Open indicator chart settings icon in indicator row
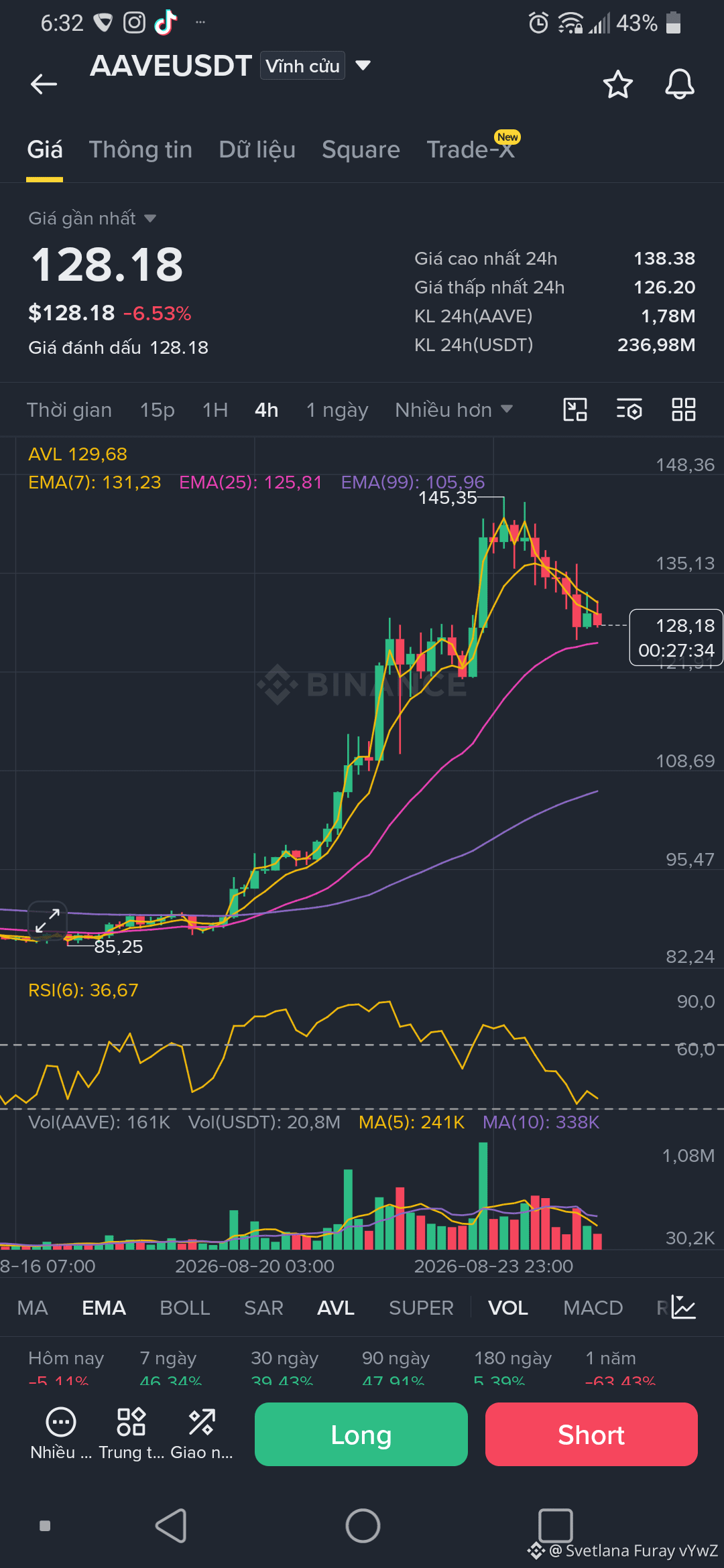 click(x=684, y=1307)
